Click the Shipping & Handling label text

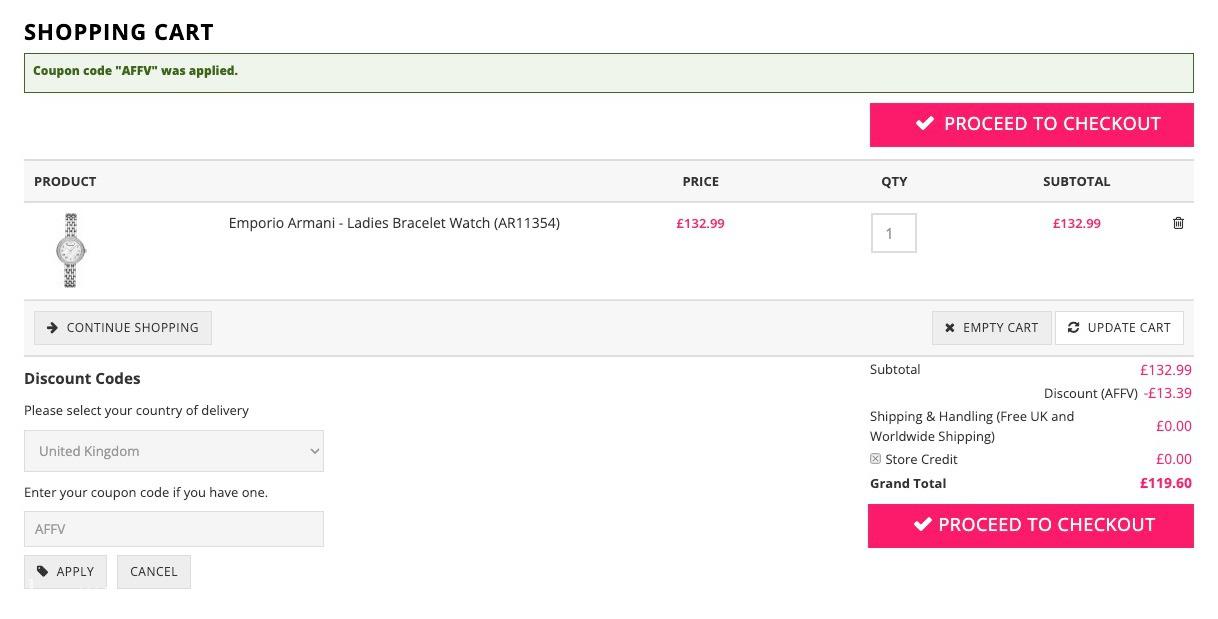point(972,426)
